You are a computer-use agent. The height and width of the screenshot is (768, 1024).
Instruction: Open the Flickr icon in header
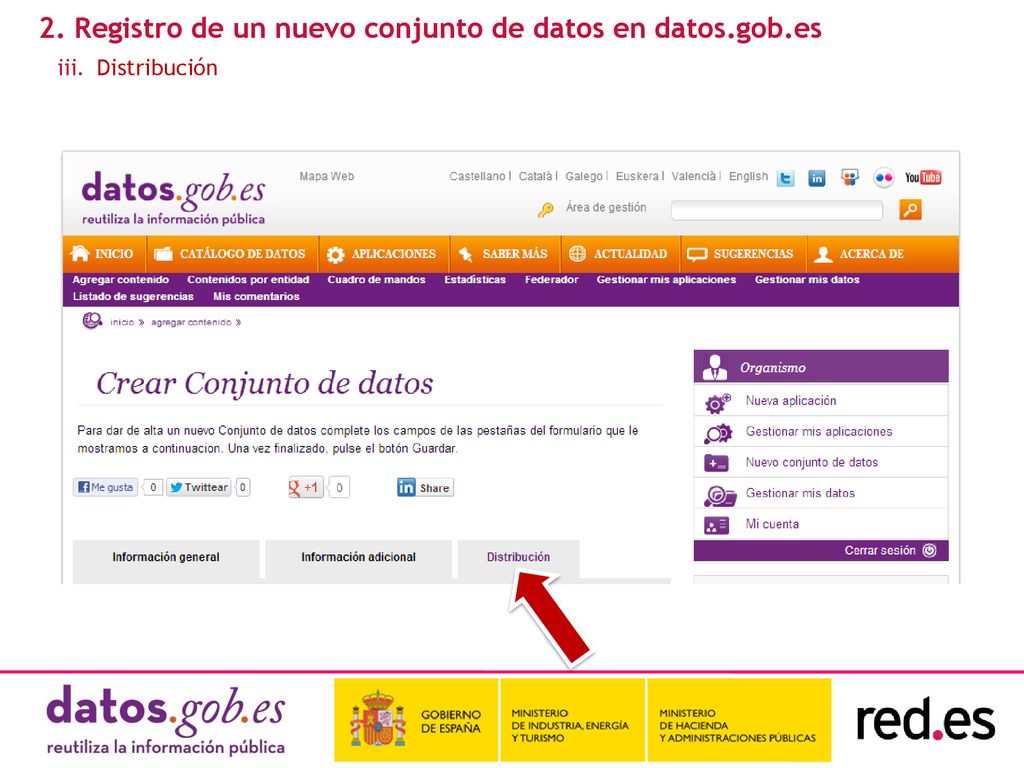click(x=884, y=178)
